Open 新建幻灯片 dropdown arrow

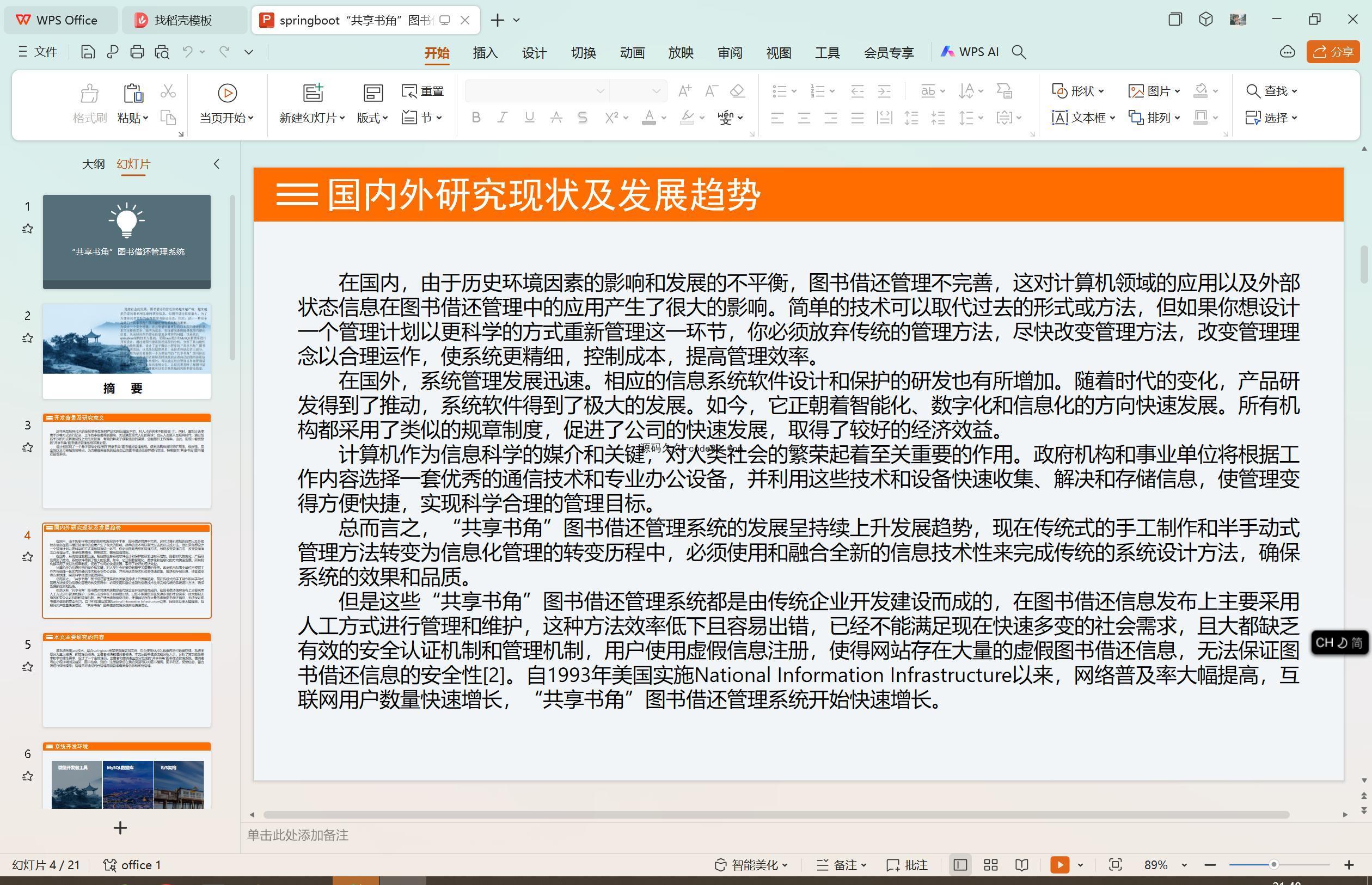pos(342,118)
